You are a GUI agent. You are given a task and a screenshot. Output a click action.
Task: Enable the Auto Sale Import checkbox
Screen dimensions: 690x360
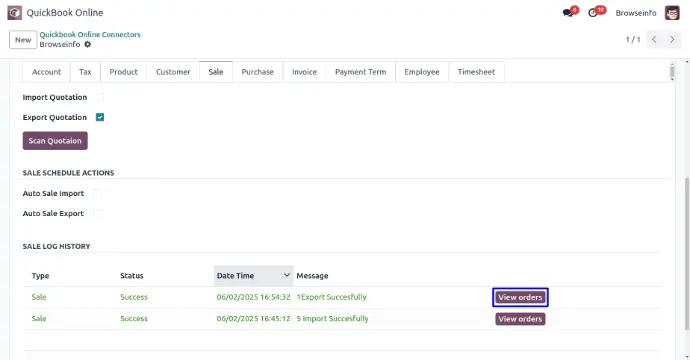point(97,193)
